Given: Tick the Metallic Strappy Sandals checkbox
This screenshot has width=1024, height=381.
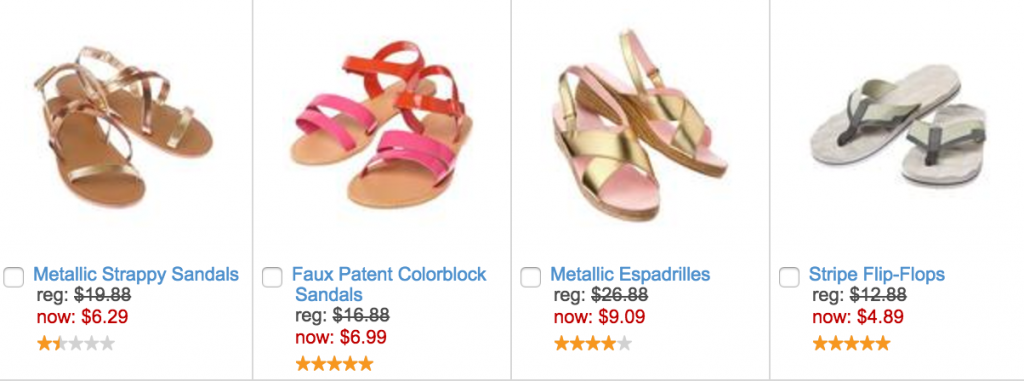Looking at the screenshot, I should point(14,277).
